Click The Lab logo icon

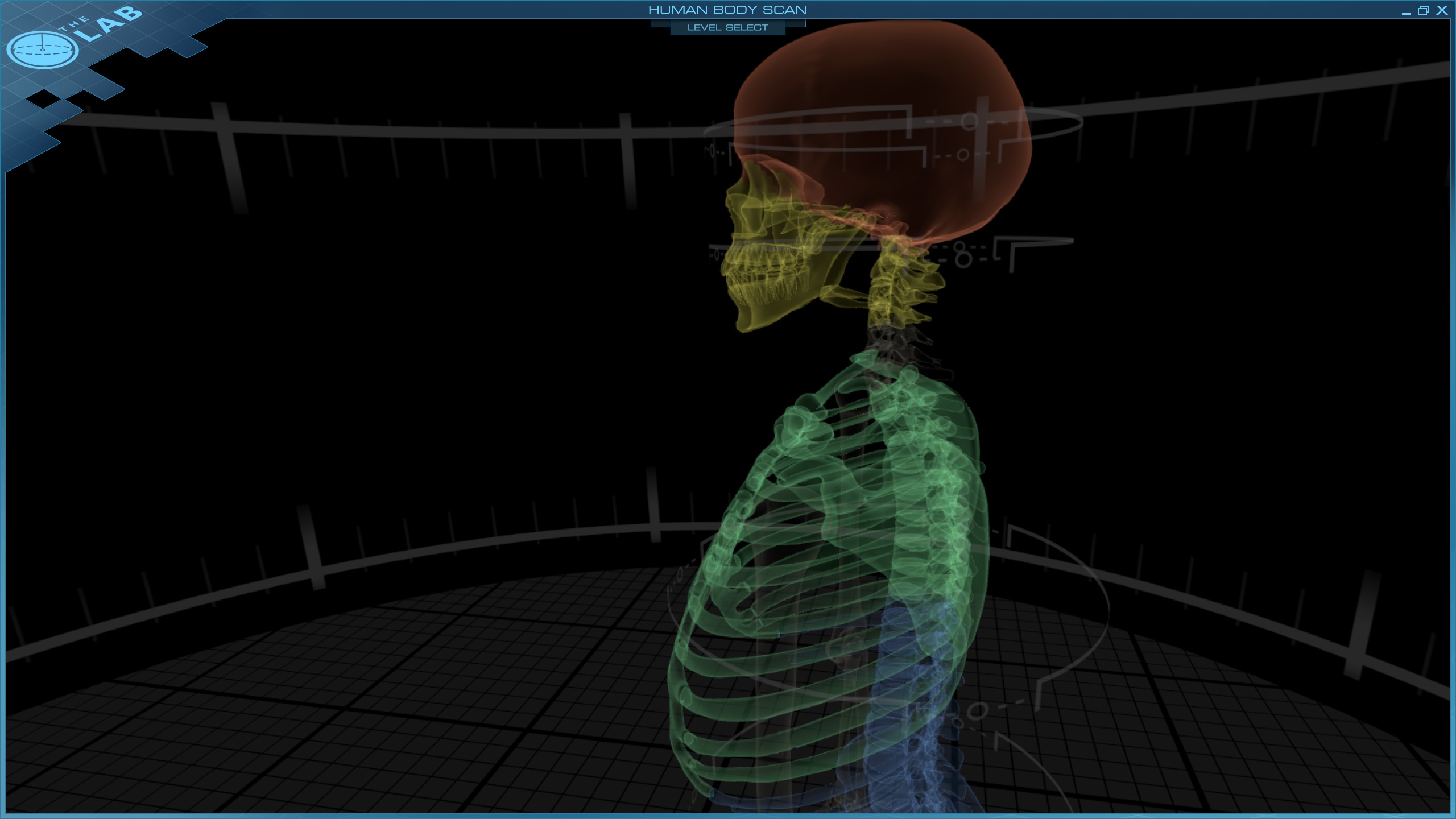(43, 50)
